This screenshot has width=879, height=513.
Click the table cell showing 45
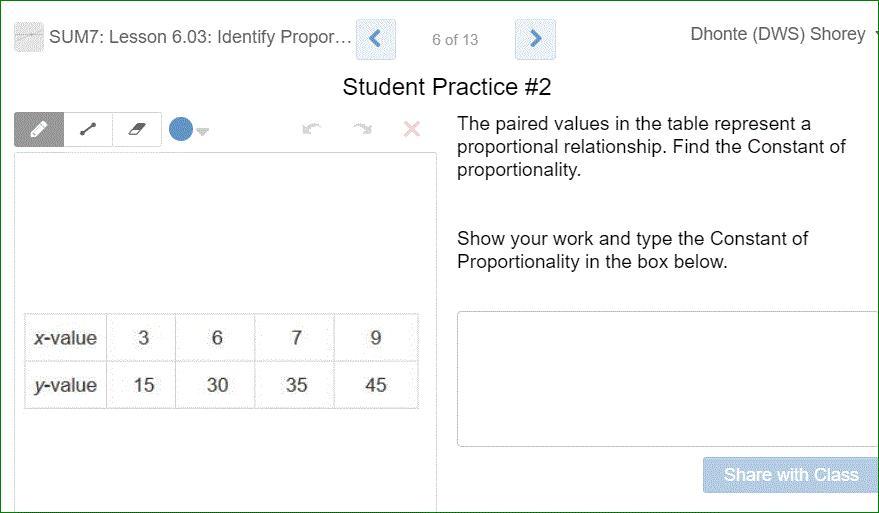tap(376, 385)
